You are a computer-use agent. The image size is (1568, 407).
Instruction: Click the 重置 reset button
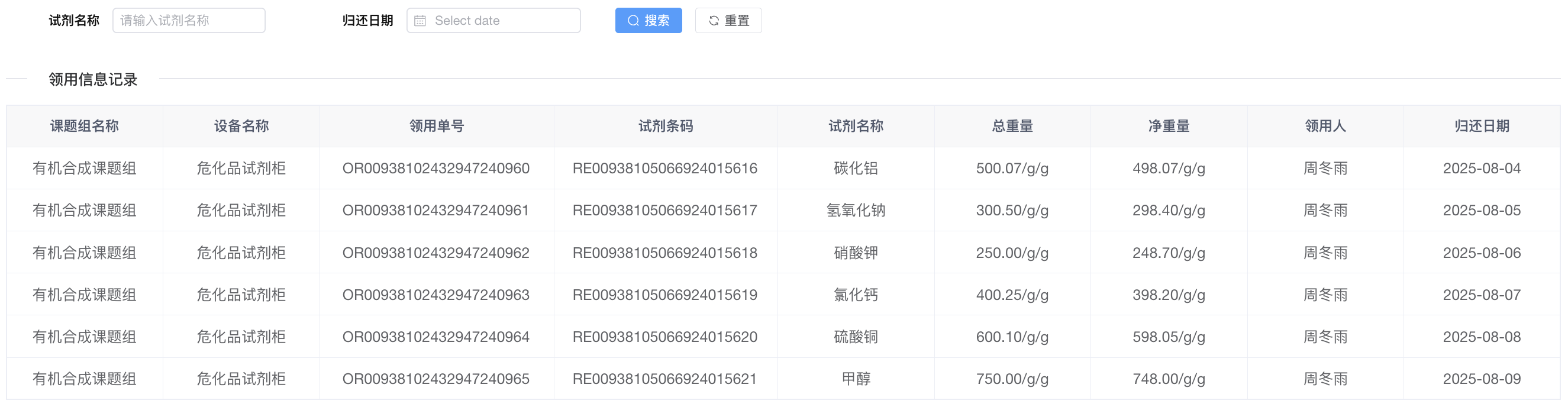728,21
